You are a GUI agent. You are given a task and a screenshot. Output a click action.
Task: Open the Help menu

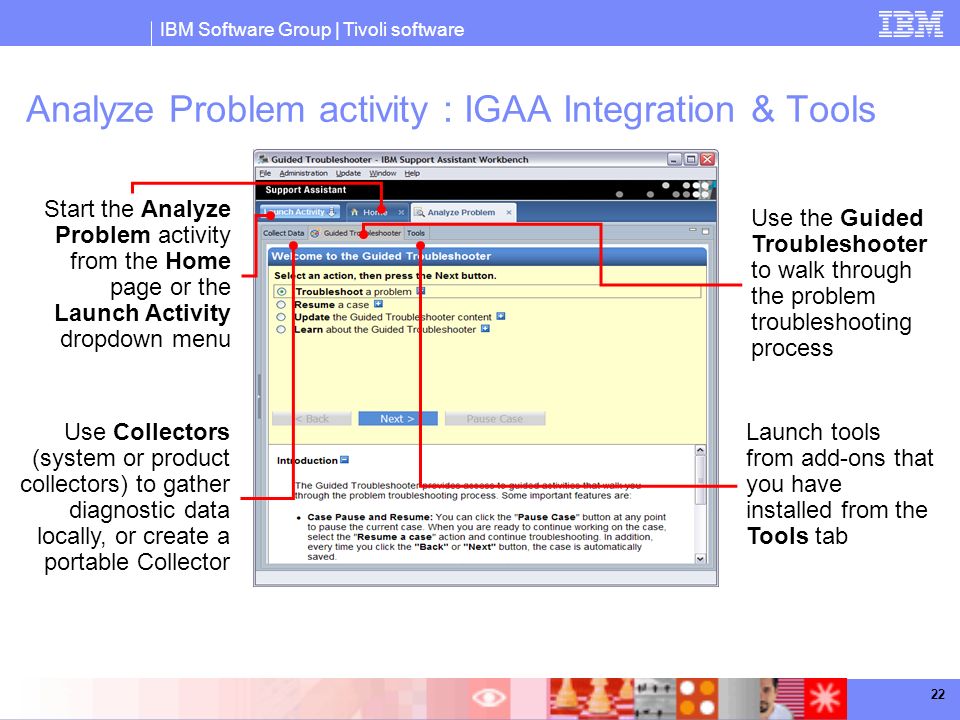pos(412,173)
